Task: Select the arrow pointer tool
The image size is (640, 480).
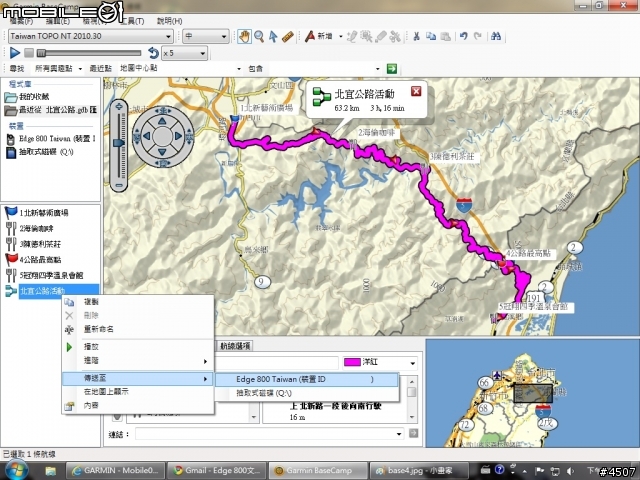Action: pyautogui.click(x=273, y=37)
